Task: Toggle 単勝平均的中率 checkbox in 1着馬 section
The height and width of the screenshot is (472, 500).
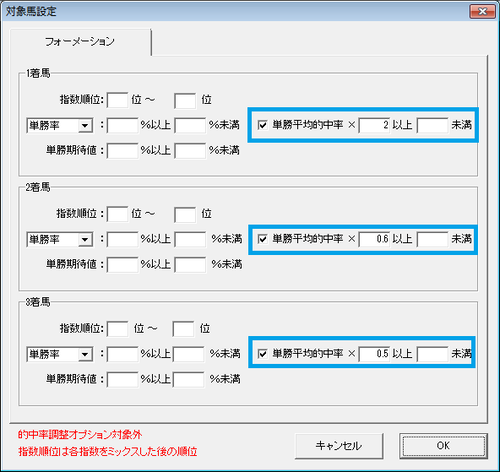Action: [x=263, y=125]
